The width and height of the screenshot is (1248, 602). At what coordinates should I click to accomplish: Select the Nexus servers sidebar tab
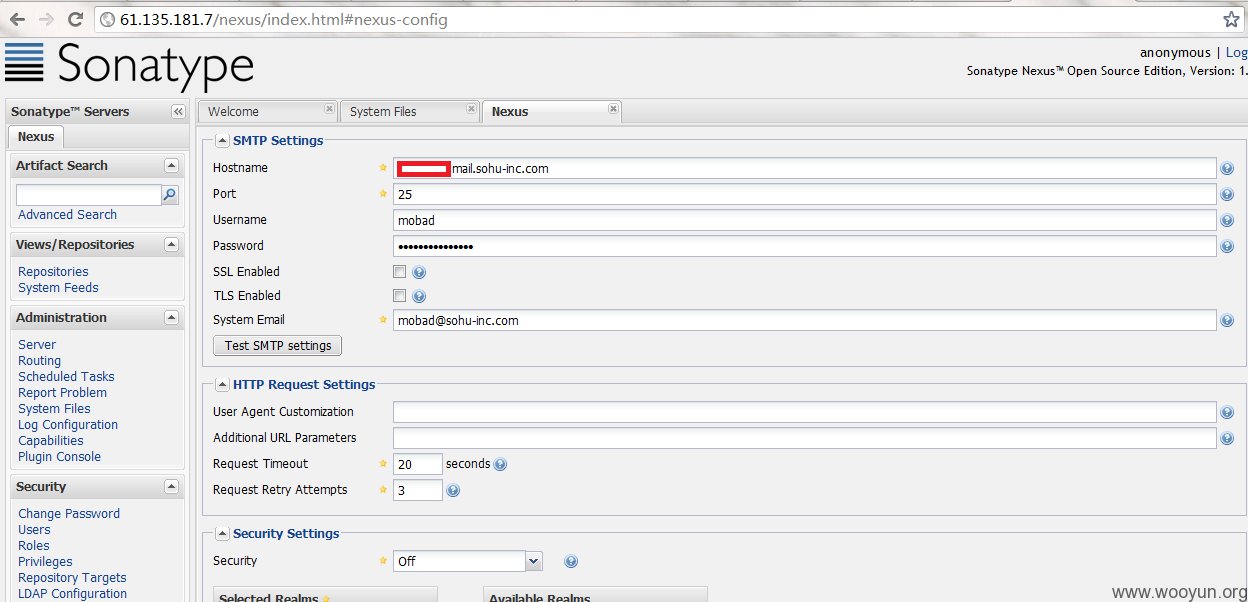point(36,136)
